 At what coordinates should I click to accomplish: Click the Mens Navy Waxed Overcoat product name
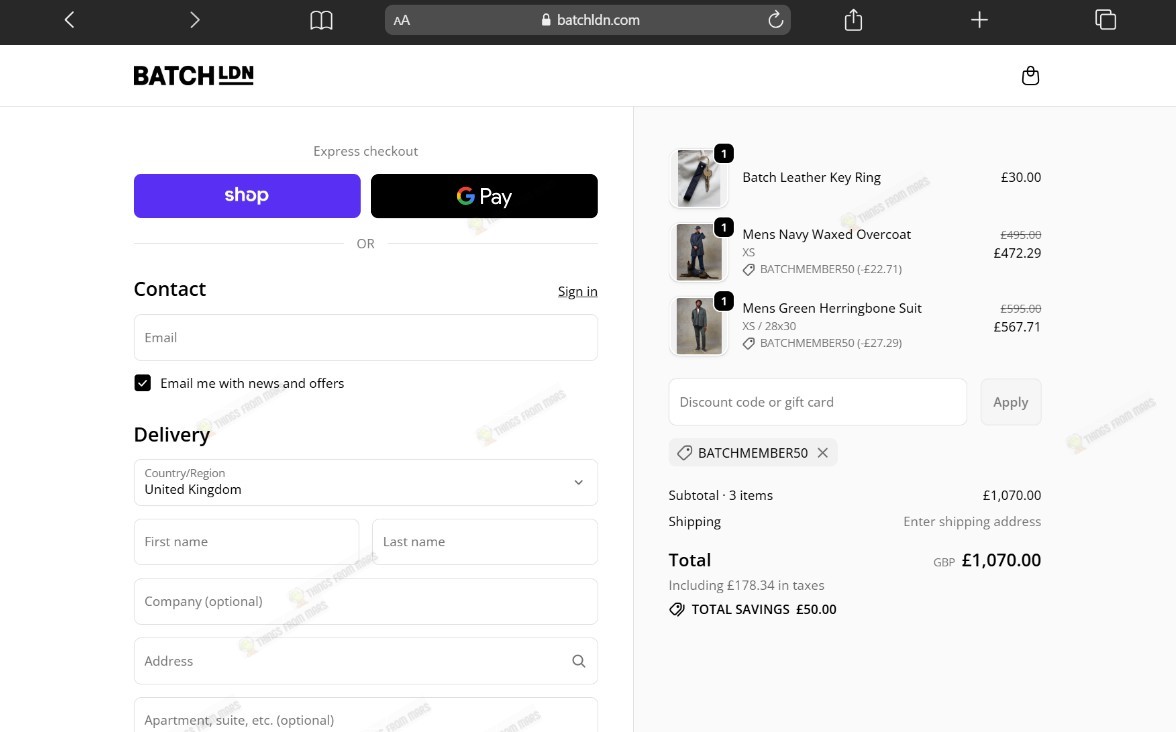click(x=826, y=234)
